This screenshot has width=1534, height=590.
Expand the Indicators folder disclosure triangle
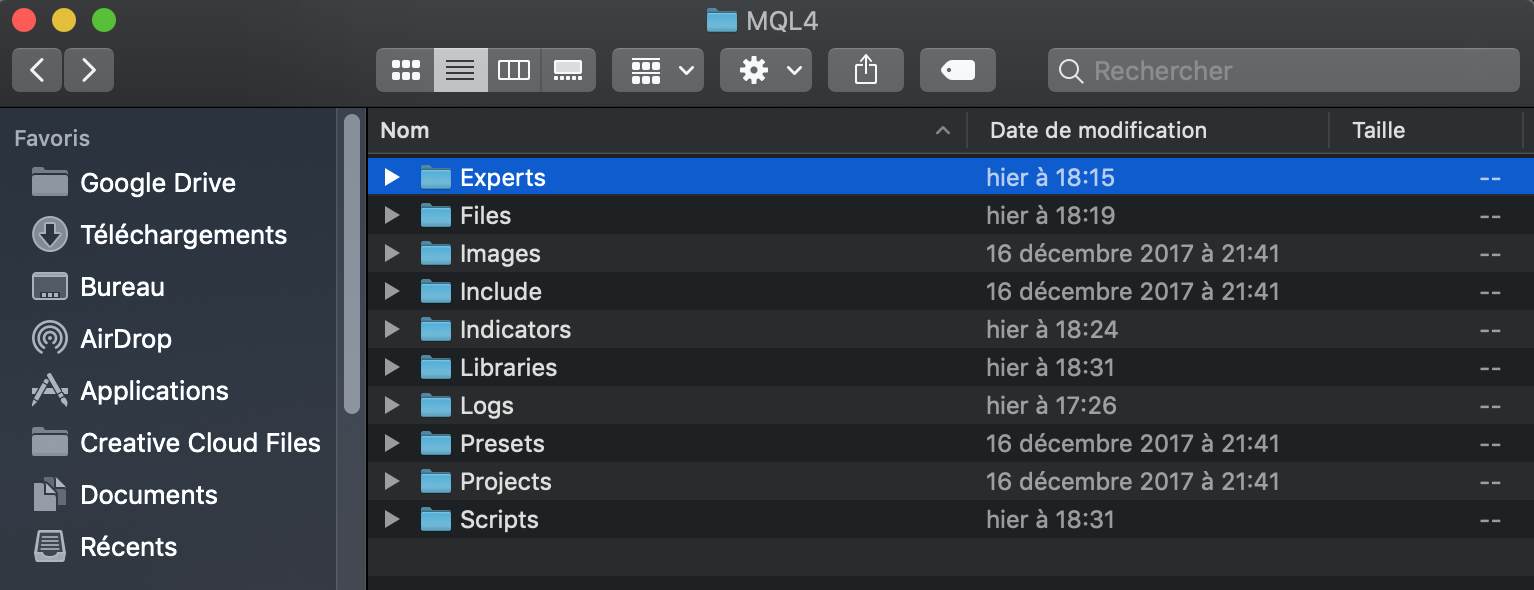pyautogui.click(x=391, y=329)
